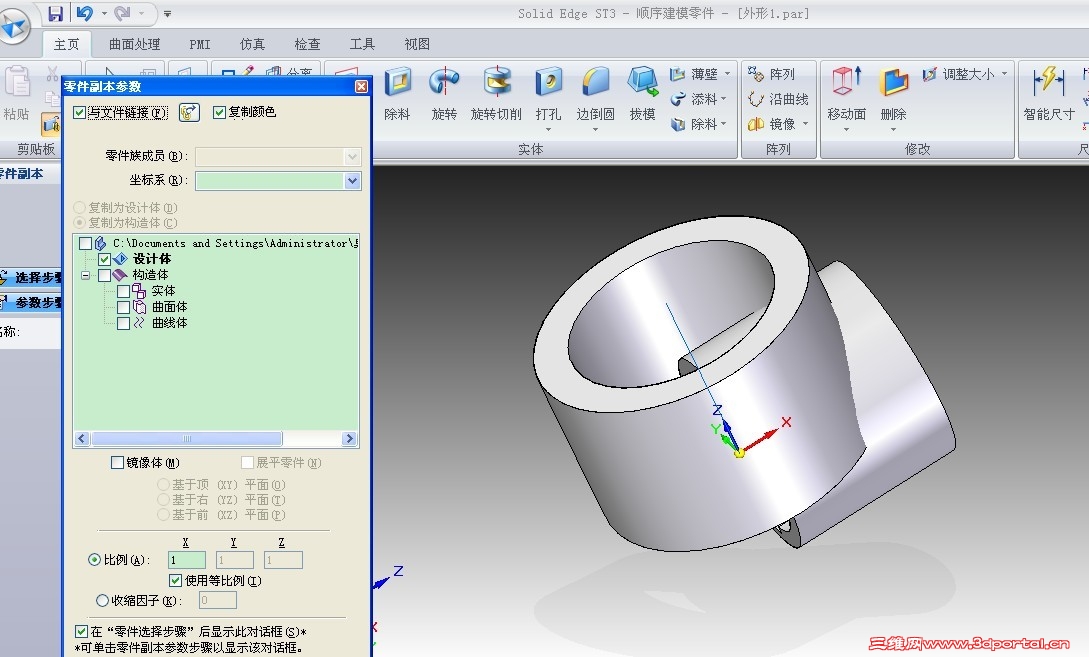Screen dimensions: 1089x657
Task: Check the 曲面体 checkbox
Action: 123,307
